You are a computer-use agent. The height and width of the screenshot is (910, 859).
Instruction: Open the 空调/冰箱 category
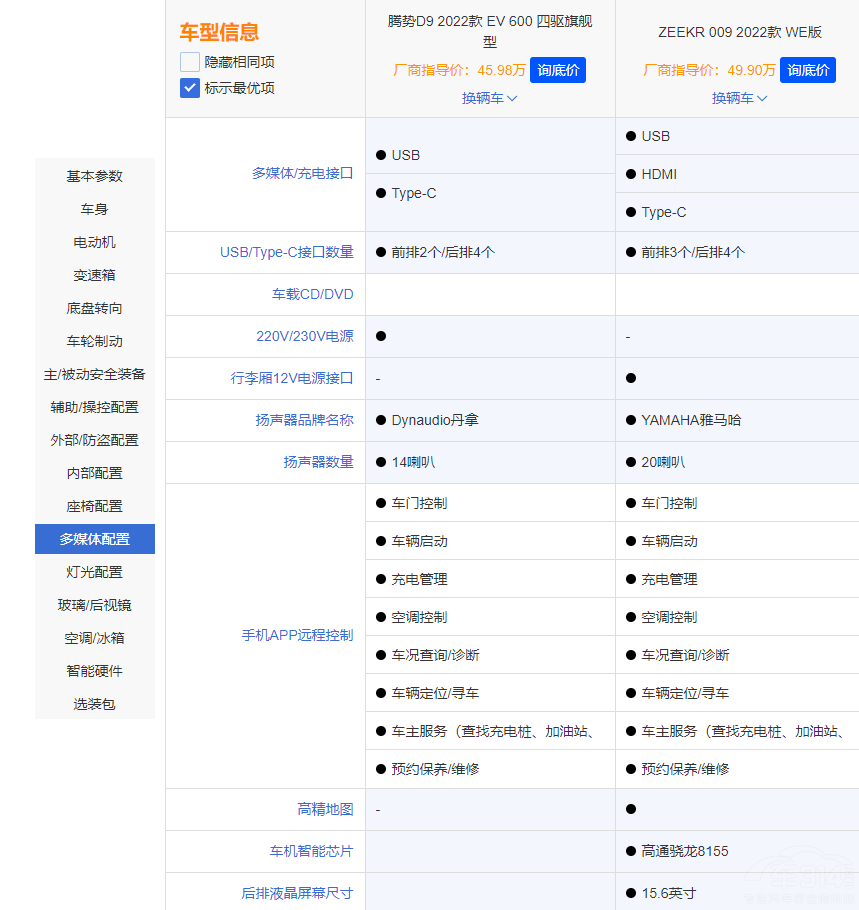click(94, 637)
